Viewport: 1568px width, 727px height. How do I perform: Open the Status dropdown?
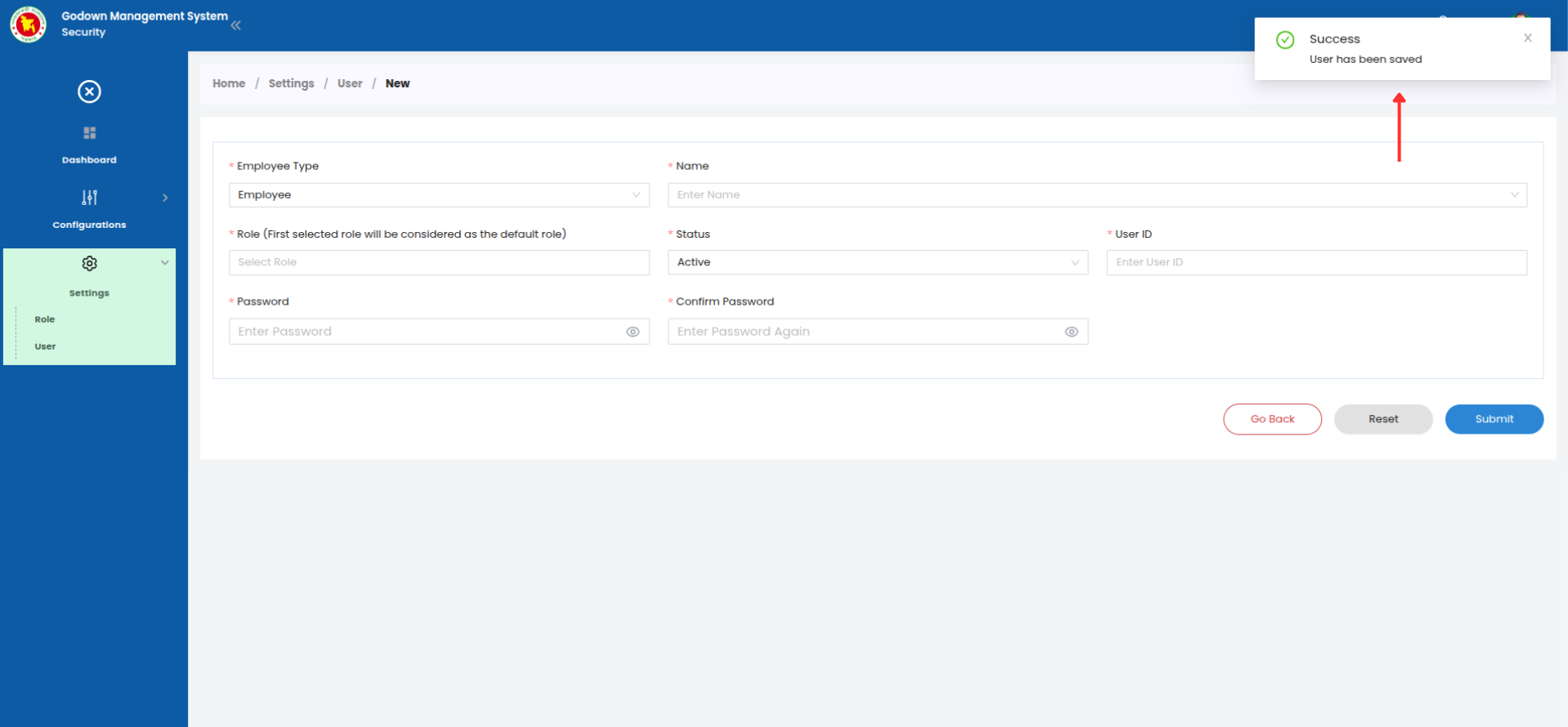tap(878, 262)
